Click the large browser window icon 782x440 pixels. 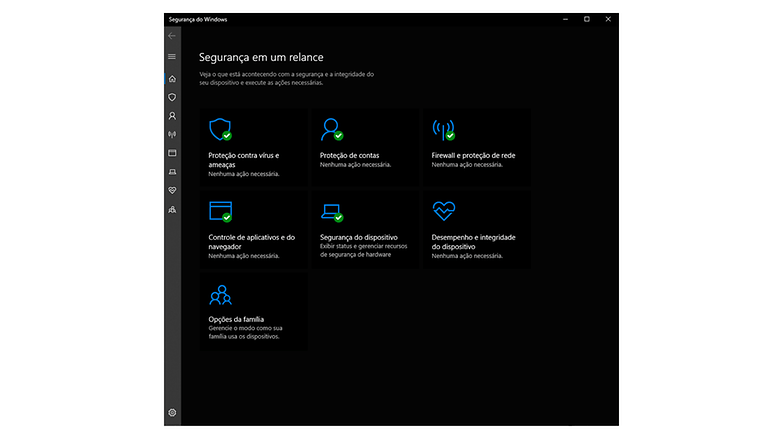(x=220, y=212)
